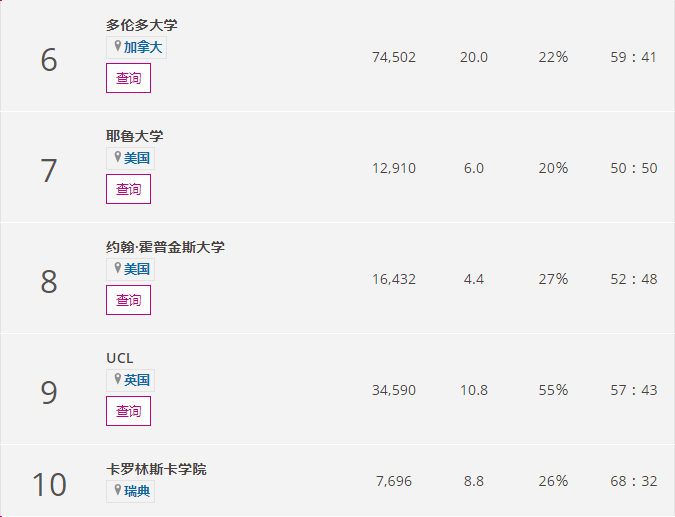
Task: Open the 耶鲁大学 university link
Action: pyautogui.click(x=134, y=136)
